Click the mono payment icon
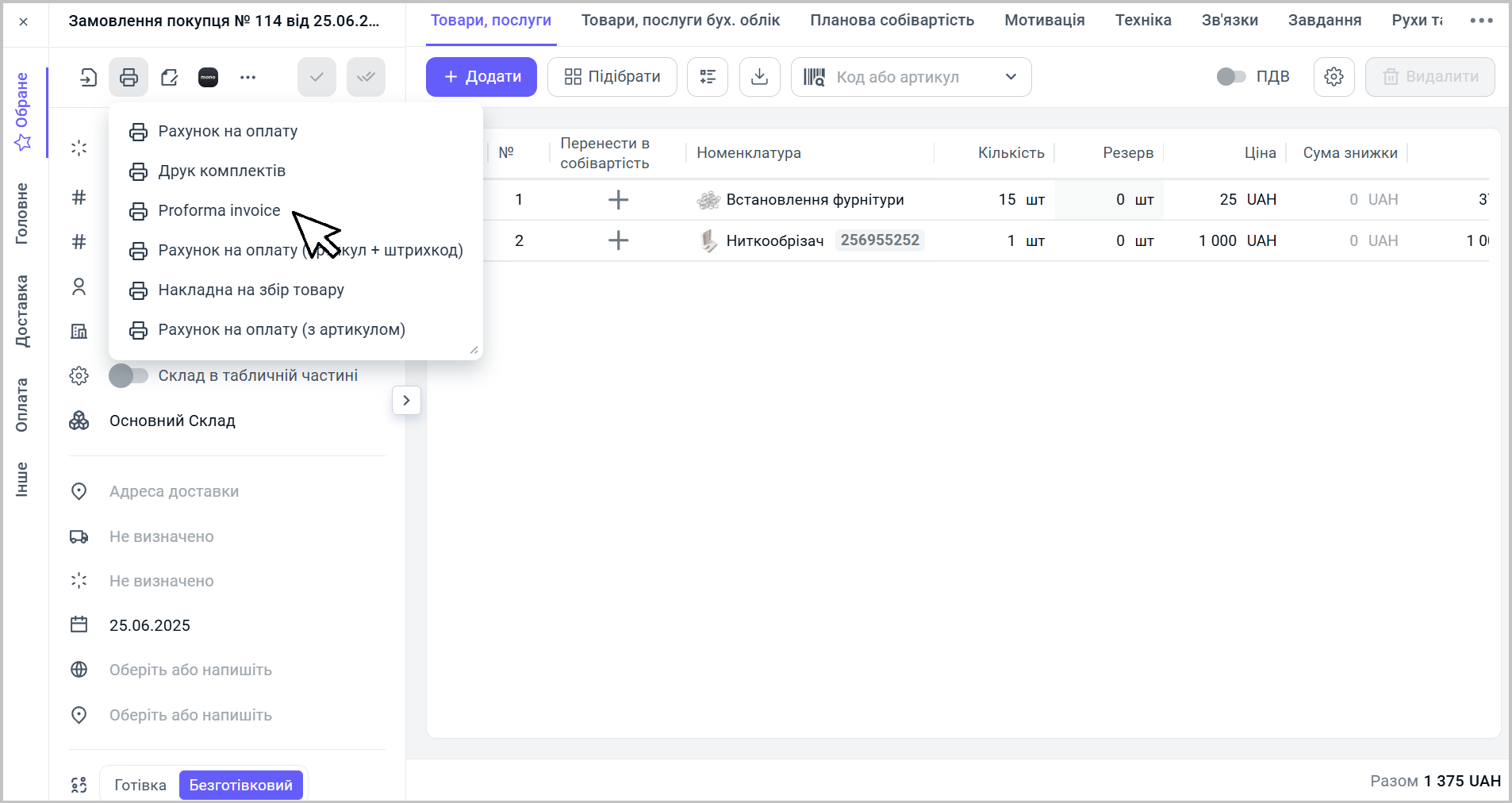 pos(208,77)
